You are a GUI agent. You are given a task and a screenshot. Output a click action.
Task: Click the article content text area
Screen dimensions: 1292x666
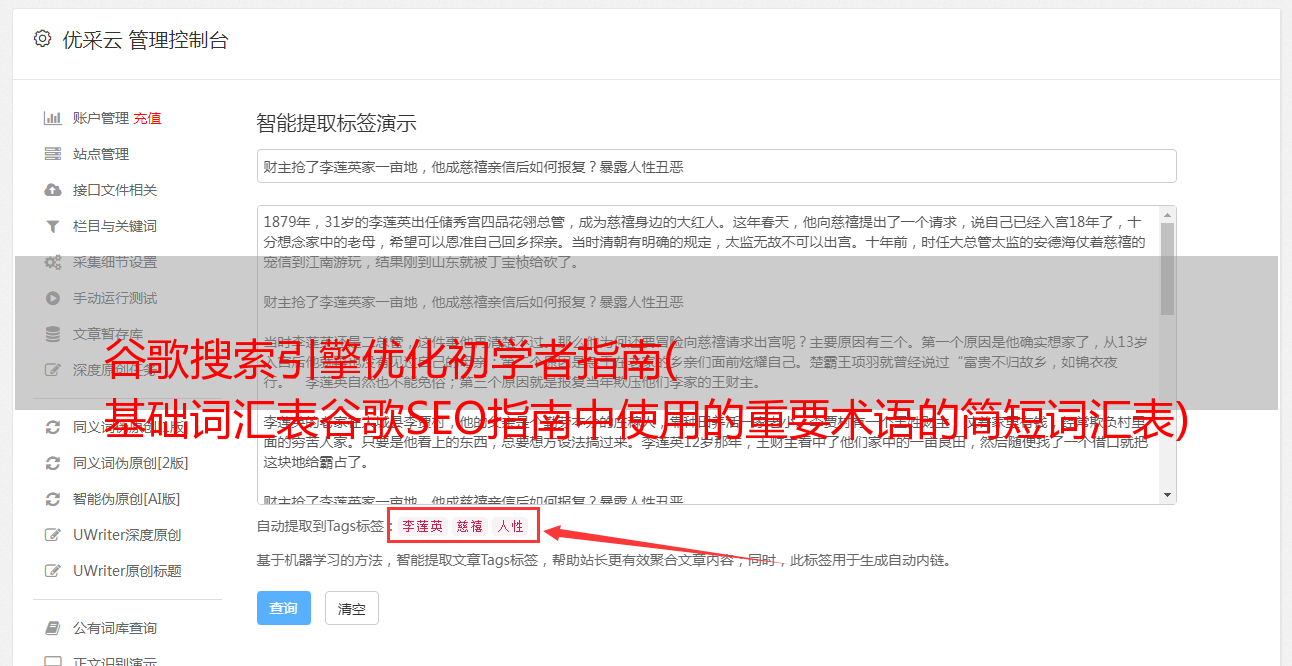[x=708, y=355]
